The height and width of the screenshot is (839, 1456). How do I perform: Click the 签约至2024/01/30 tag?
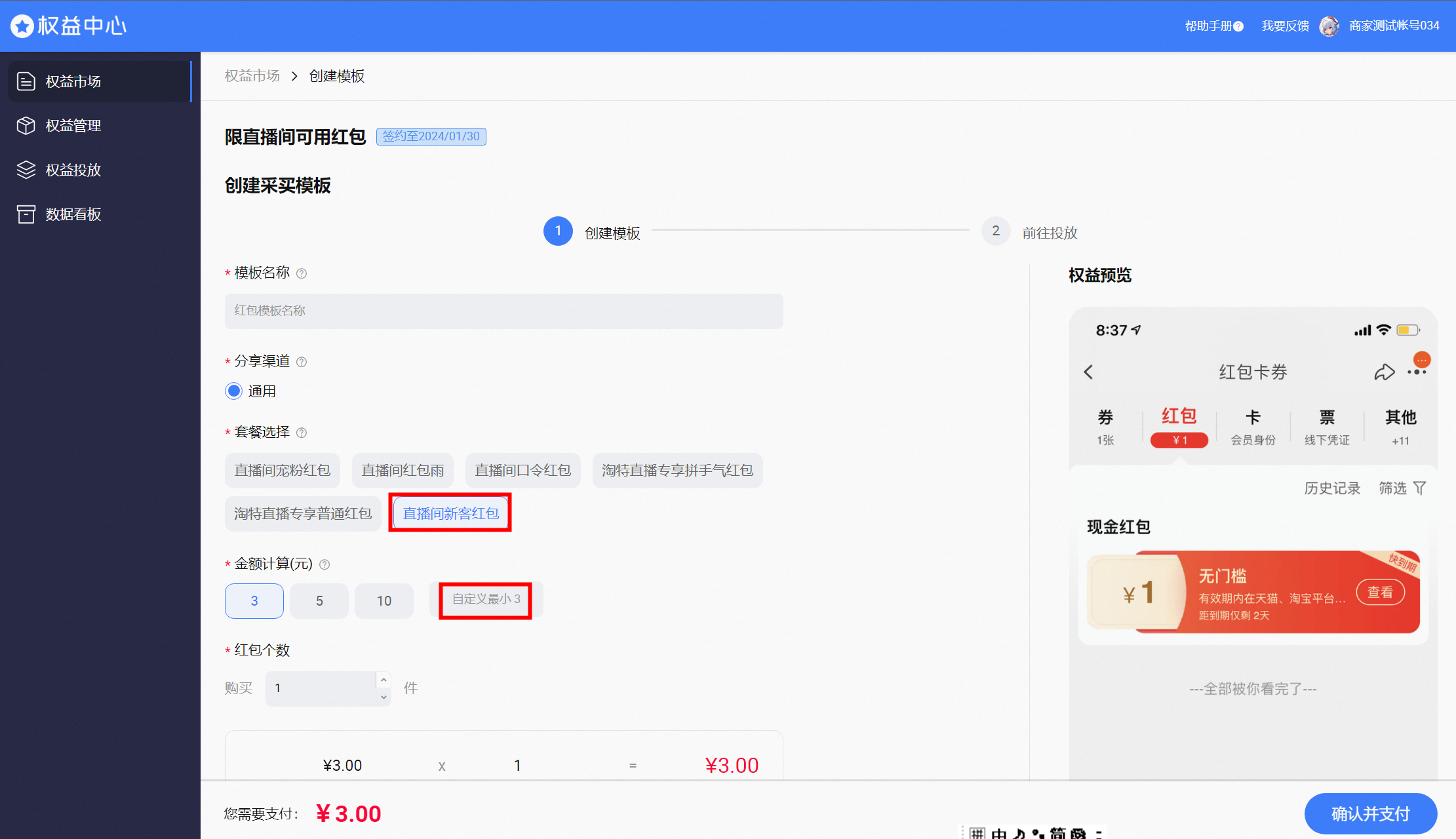[431, 136]
